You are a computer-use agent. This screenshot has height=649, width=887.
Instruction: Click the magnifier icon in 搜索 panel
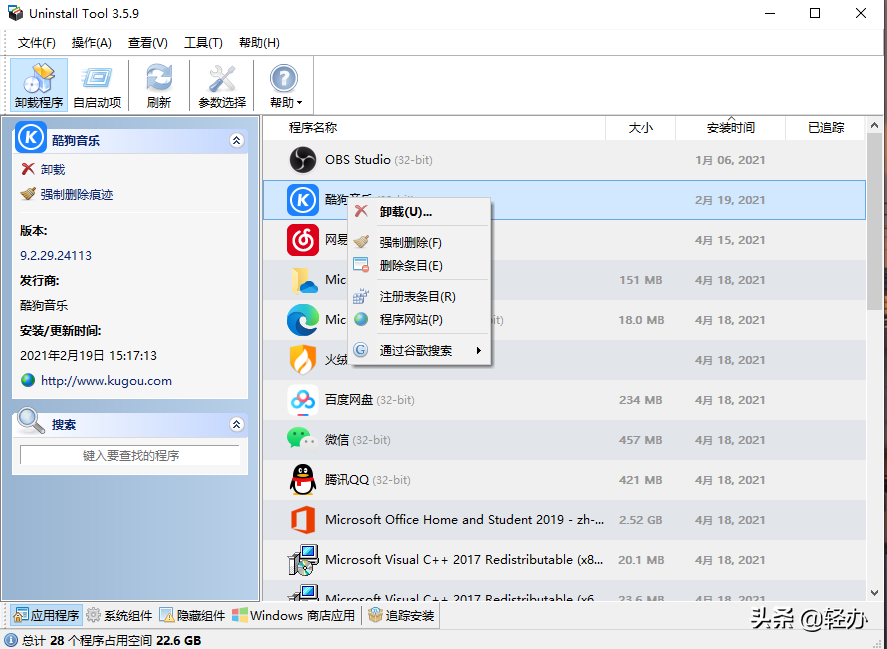[31, 420]
